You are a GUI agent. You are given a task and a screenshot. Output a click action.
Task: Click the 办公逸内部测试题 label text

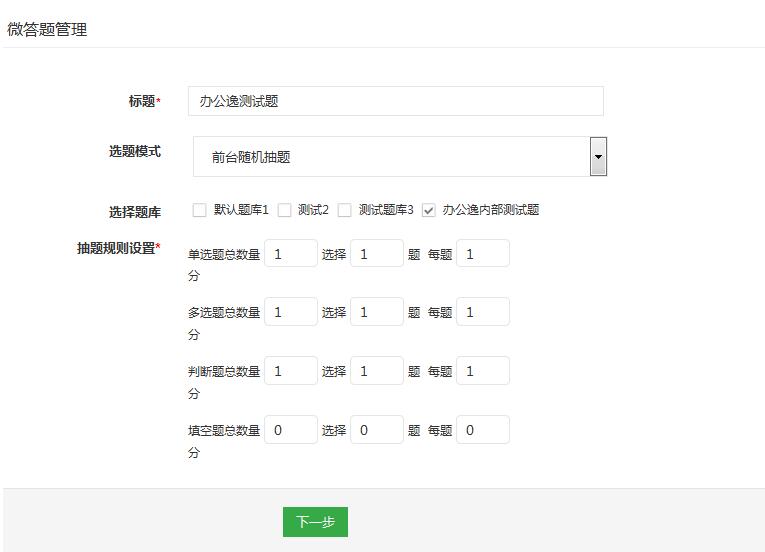(490, 210)
